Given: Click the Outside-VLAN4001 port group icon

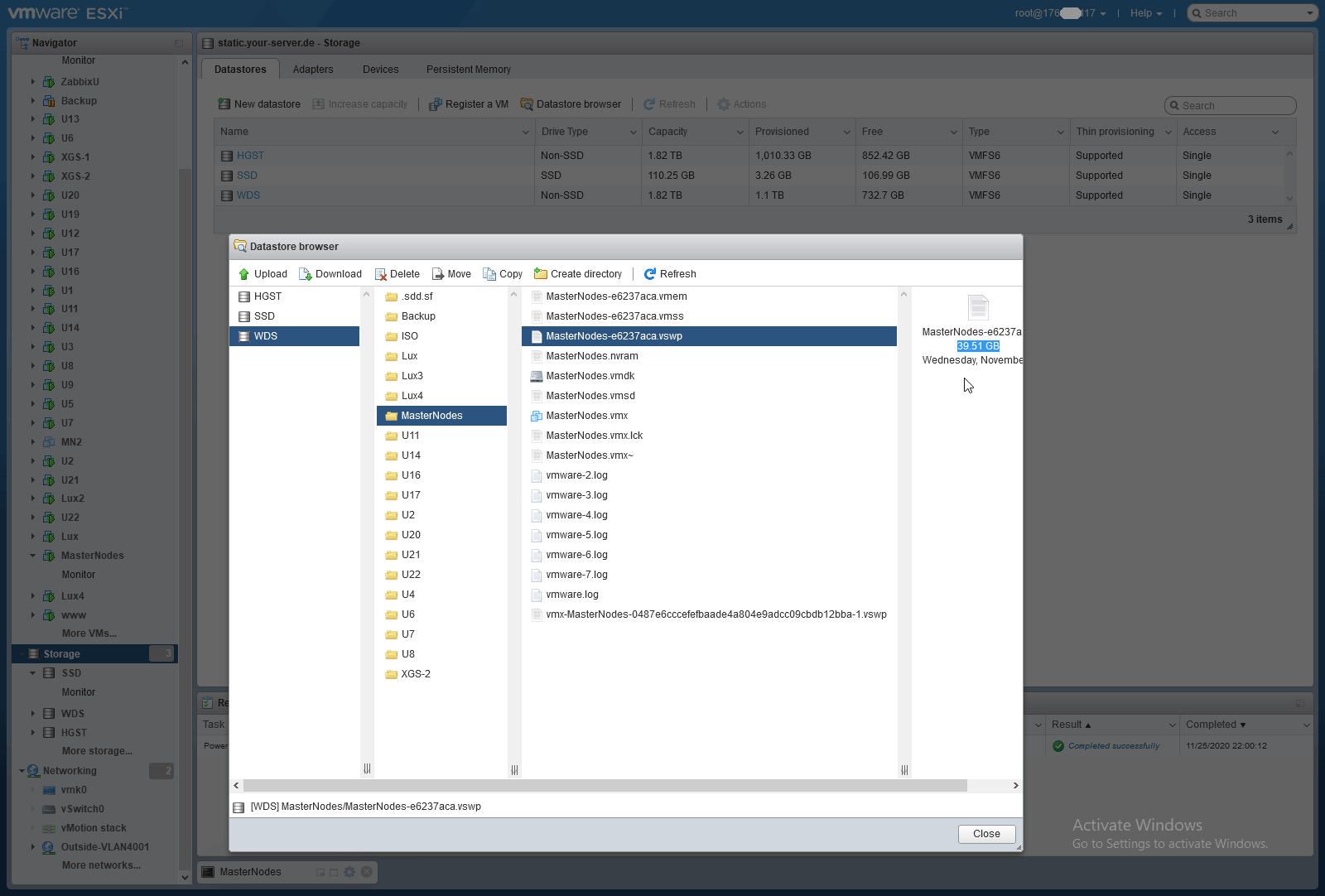Looking at the screenshot, I should (x=49, y=847).
